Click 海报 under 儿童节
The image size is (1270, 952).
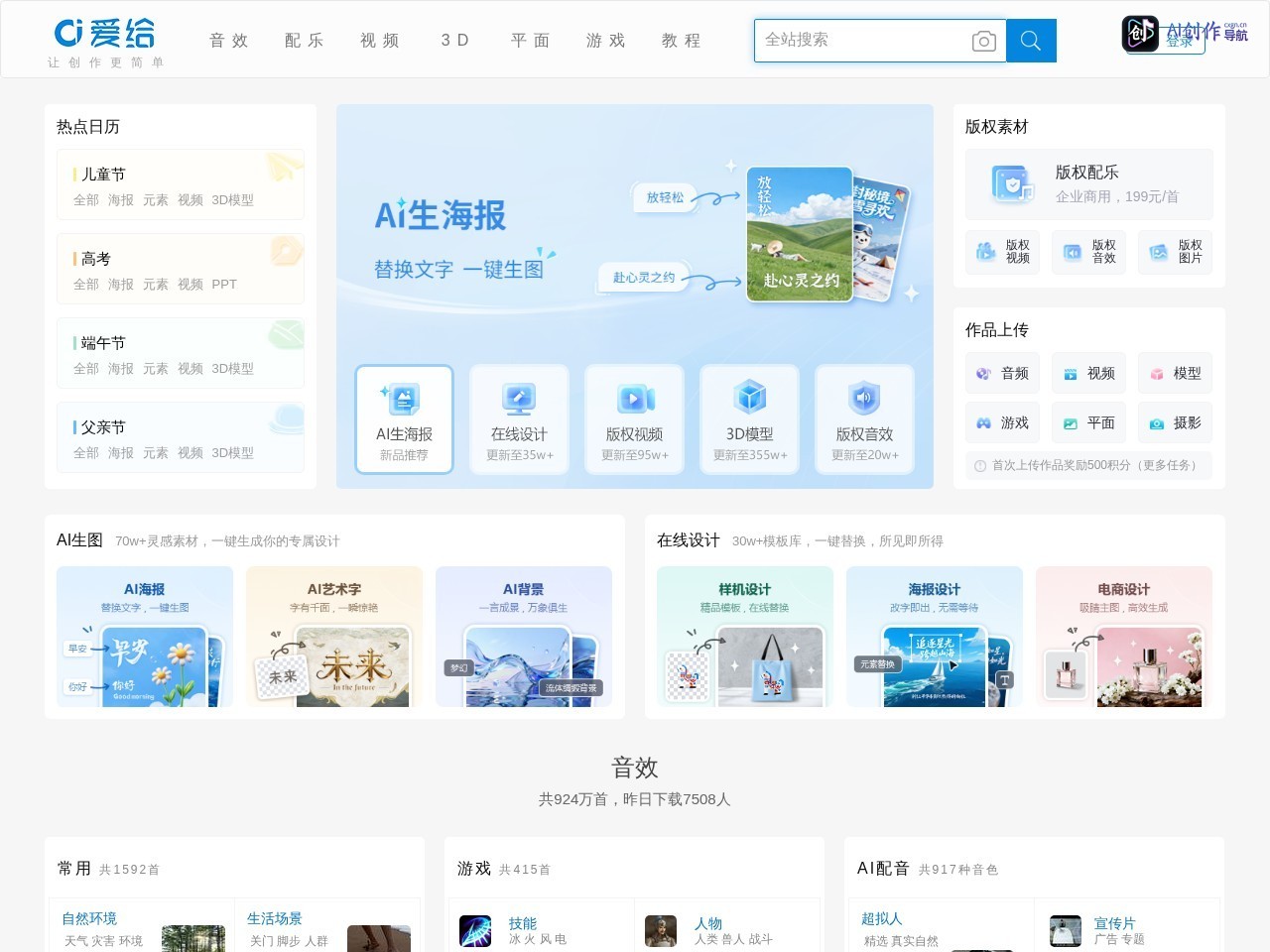pyautogui.click(x=121, y=200)
